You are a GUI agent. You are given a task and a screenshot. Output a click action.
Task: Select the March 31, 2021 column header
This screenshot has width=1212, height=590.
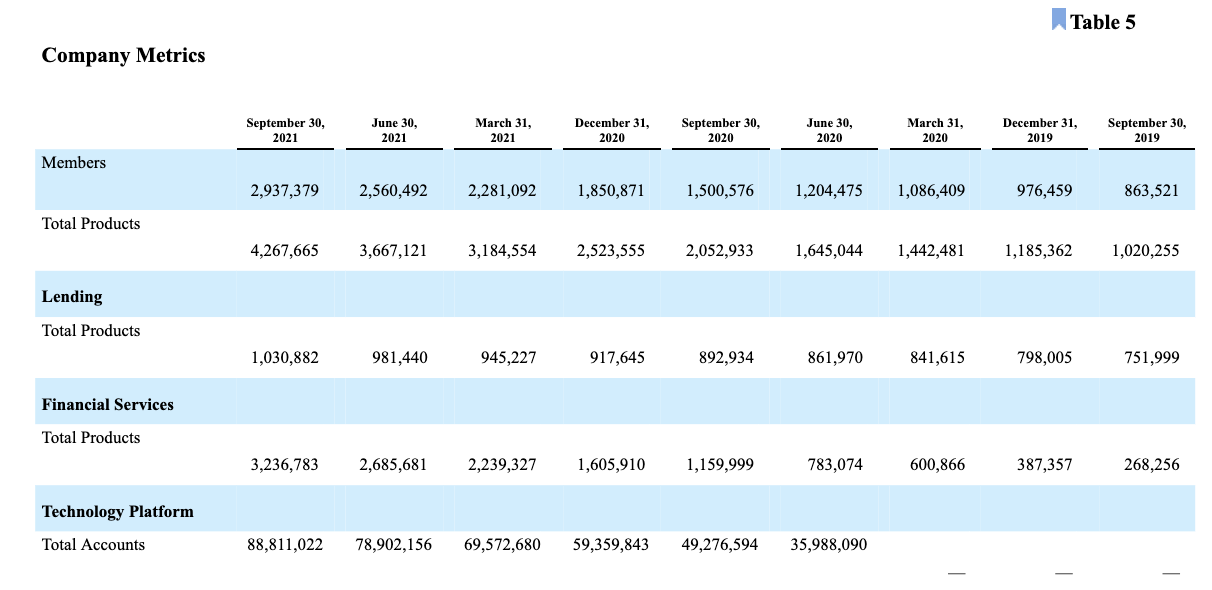(x=503, y=130)
